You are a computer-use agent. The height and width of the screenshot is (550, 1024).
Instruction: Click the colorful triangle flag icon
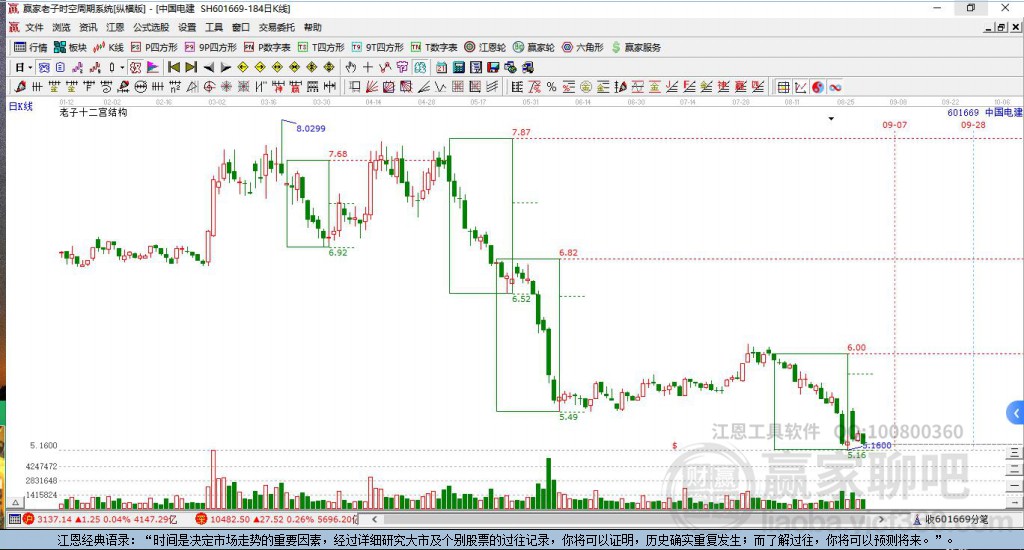coord(153,67)
